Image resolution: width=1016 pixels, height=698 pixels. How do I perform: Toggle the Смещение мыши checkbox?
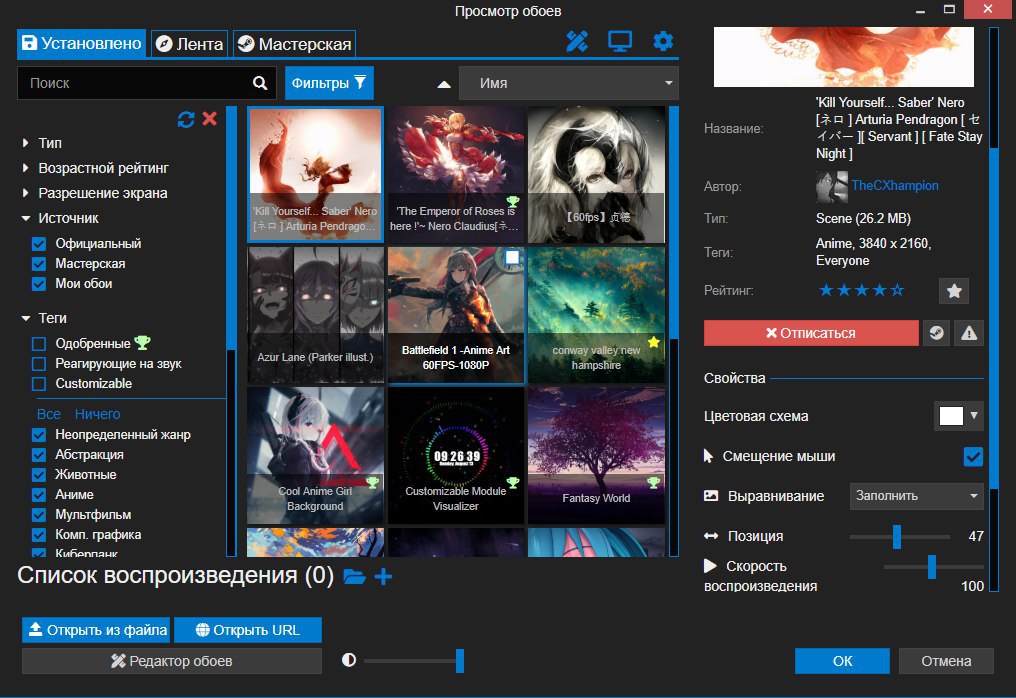(973, 456)
